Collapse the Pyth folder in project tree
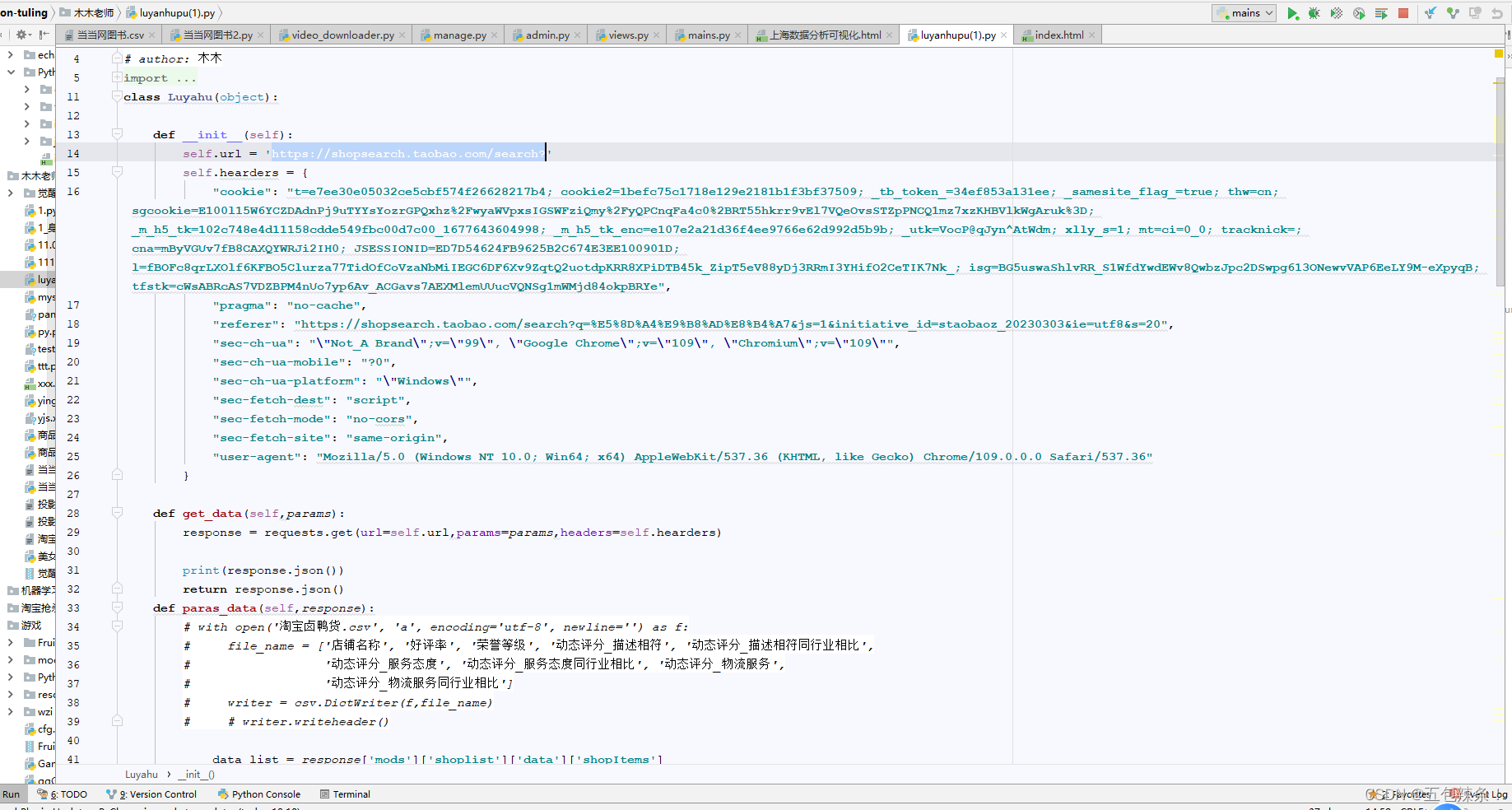 coord(11,72)
